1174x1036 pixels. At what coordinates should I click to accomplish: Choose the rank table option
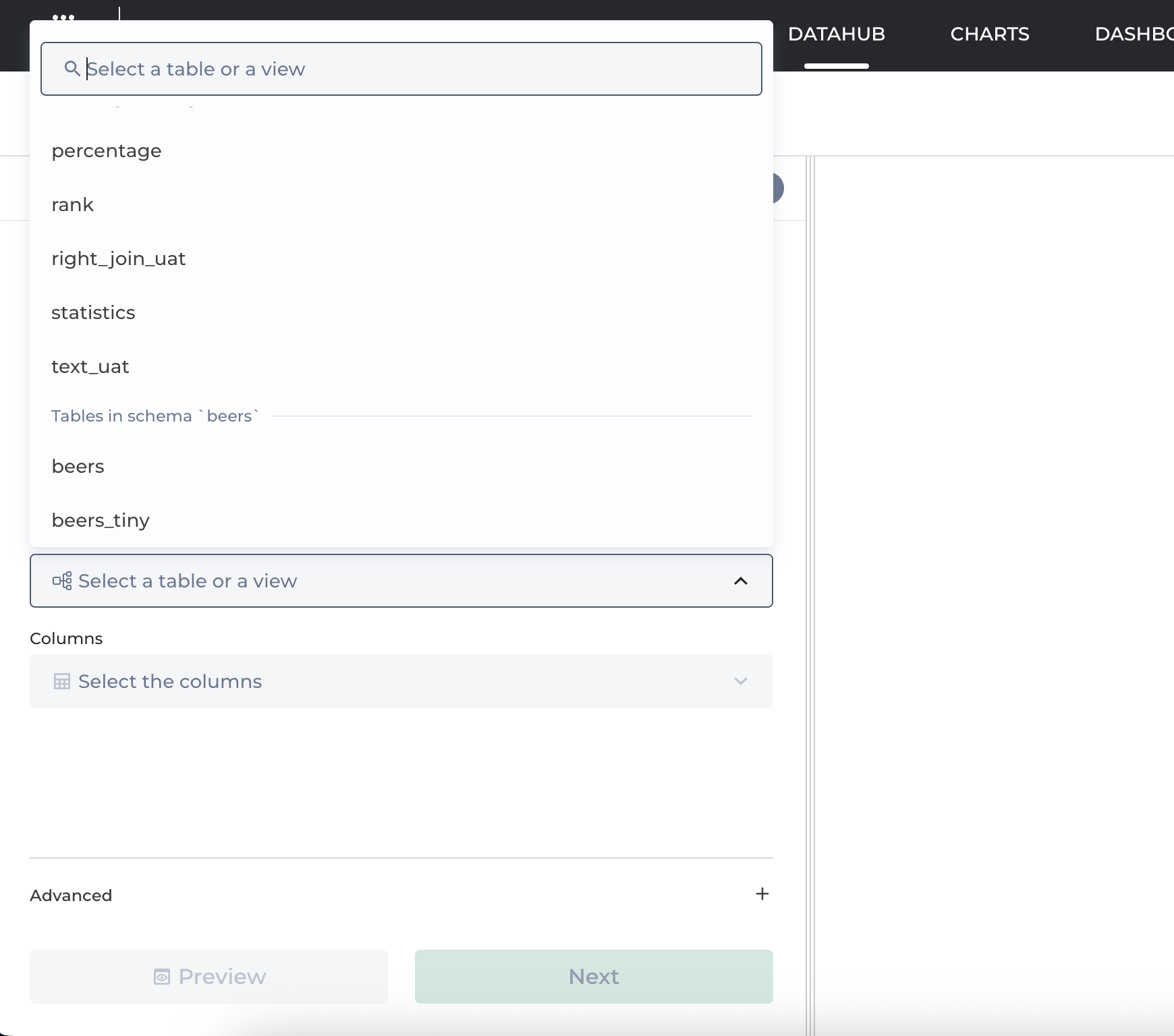click(x=73, y=205)
